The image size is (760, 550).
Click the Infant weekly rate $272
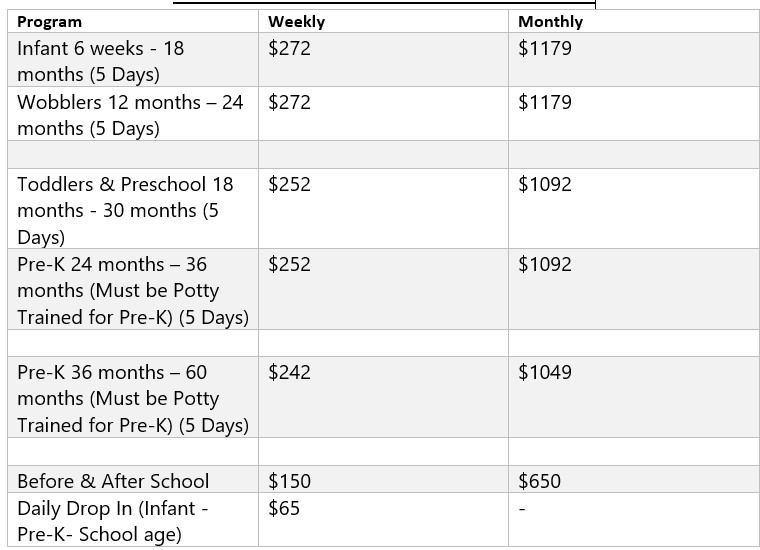pyautogui.click(x=289, y=48)
